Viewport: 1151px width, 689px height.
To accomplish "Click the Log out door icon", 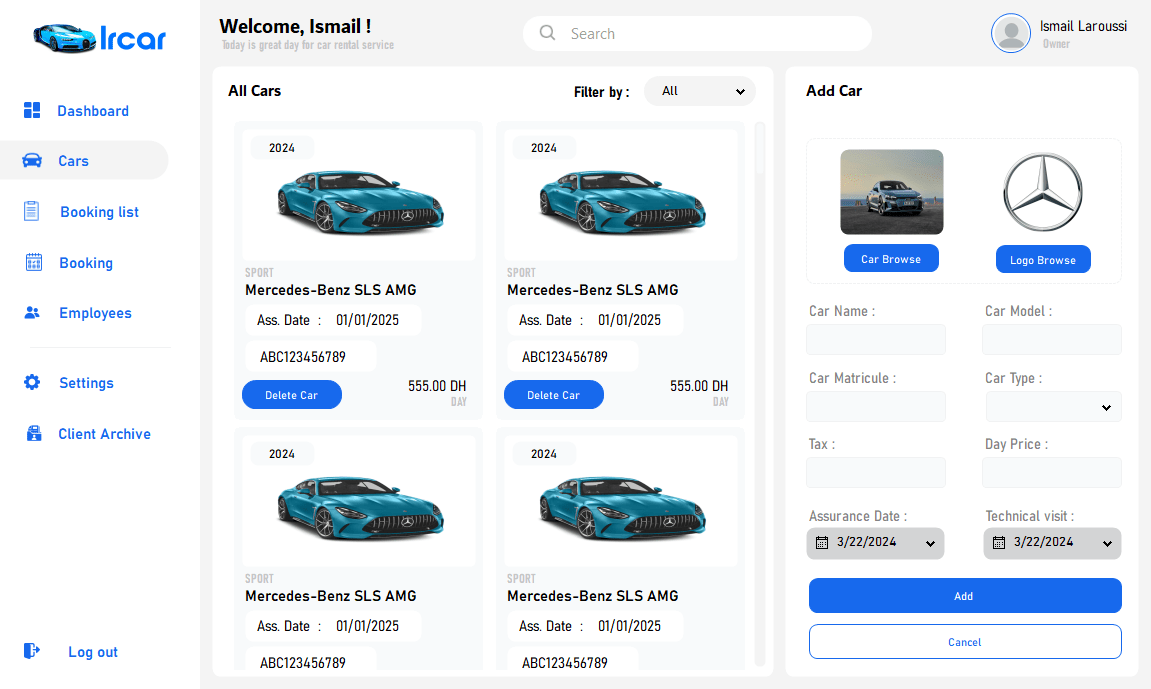I will pyautogui.click(x=32, y=651).
